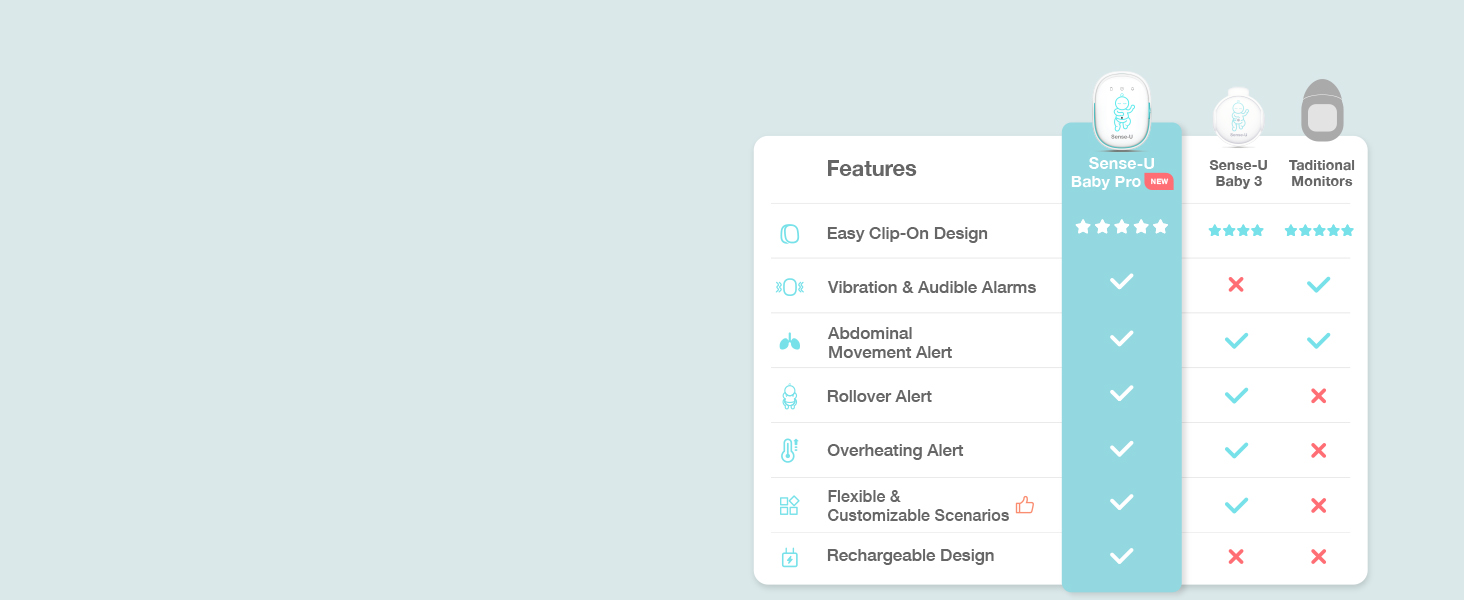Viewport: 1464px width, 600px height.
Task: Click the orange thumbs-up icon
Action: [1024, 505]
